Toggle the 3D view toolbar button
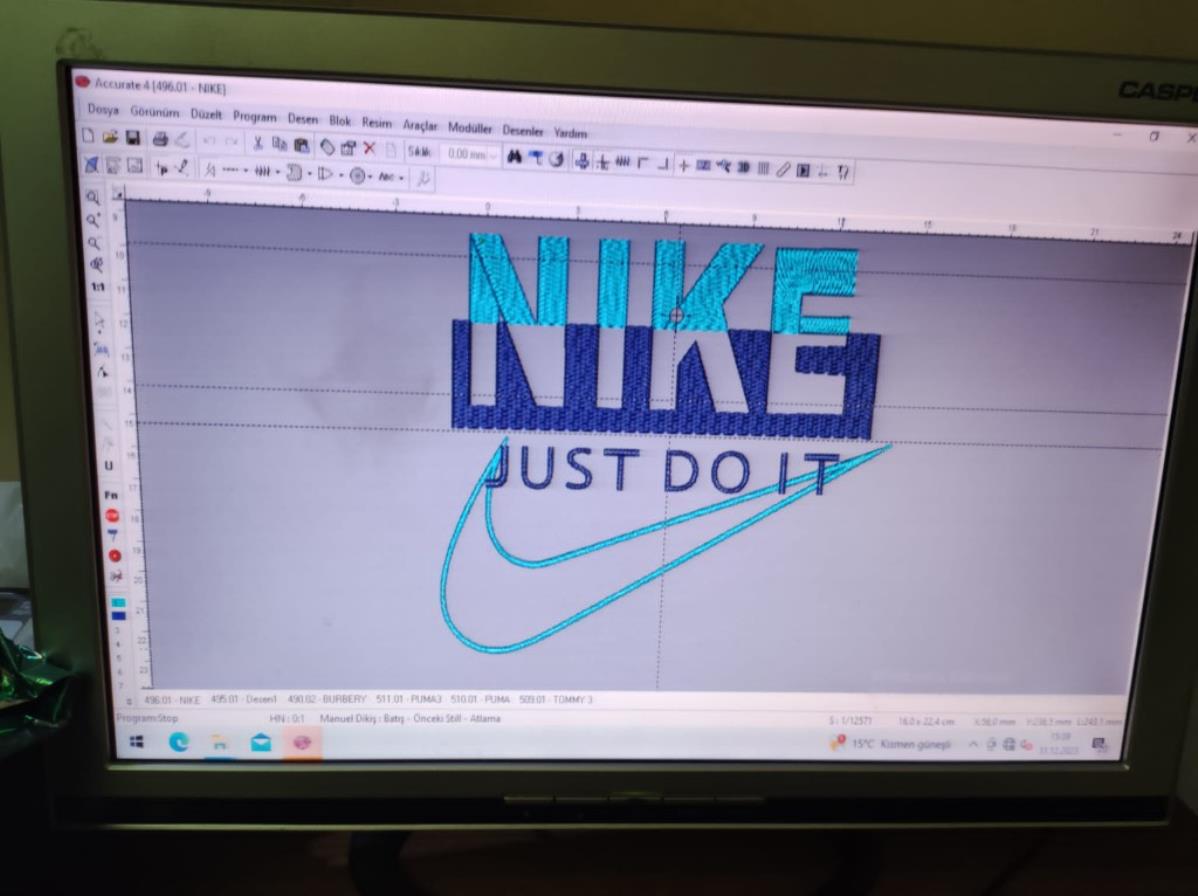The height and width of the screenshot is (896, 1198). 743,166
